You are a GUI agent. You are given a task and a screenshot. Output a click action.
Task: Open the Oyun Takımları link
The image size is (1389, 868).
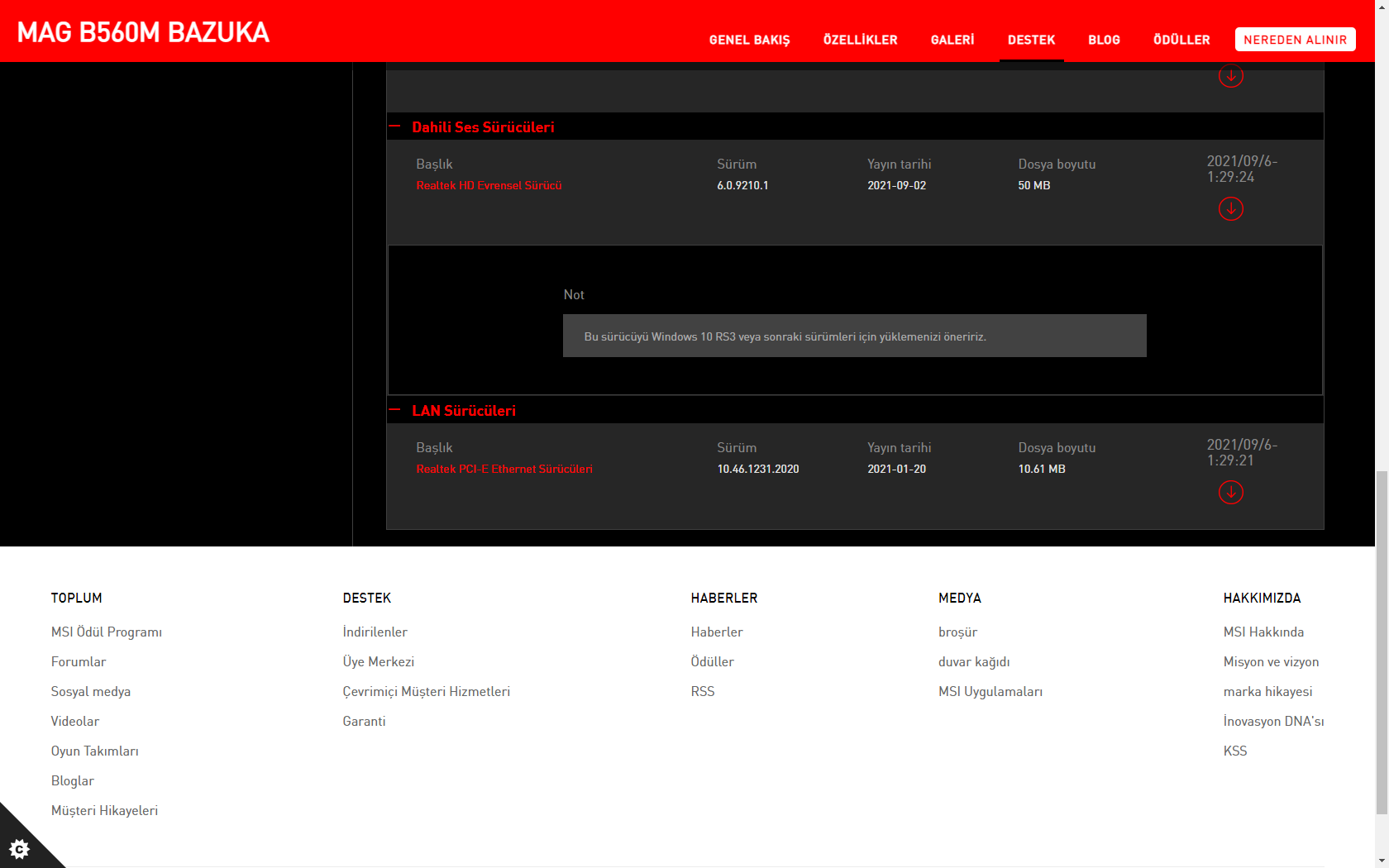coord(95,751)
